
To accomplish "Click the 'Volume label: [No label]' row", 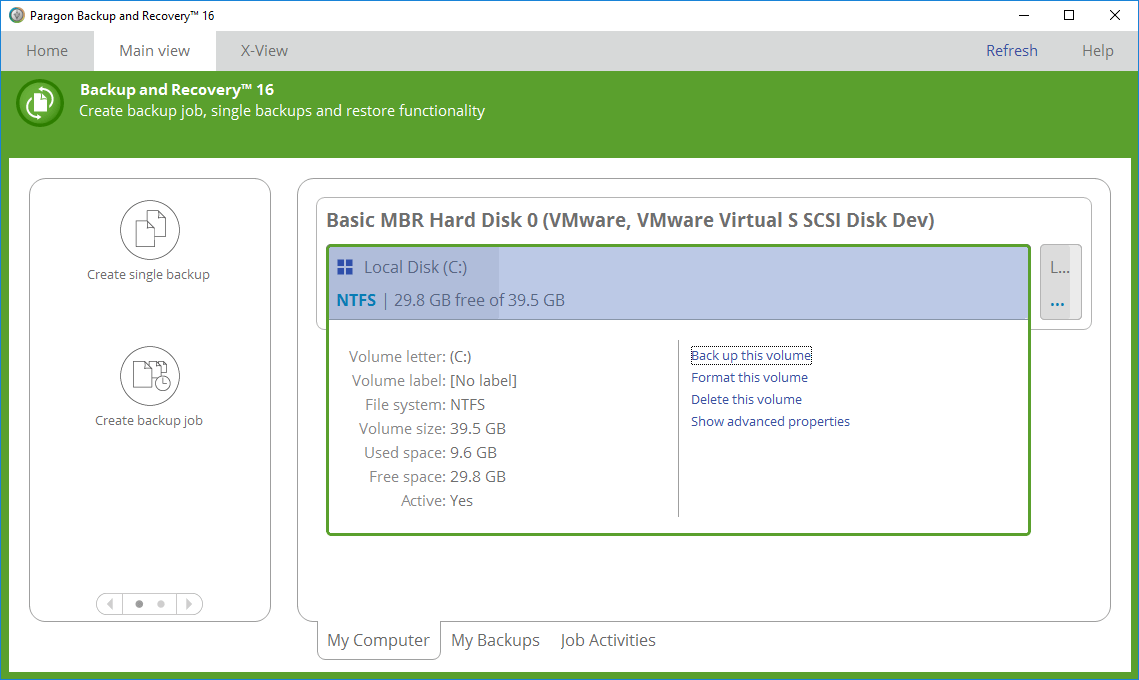I will click(x=434, y=381).
